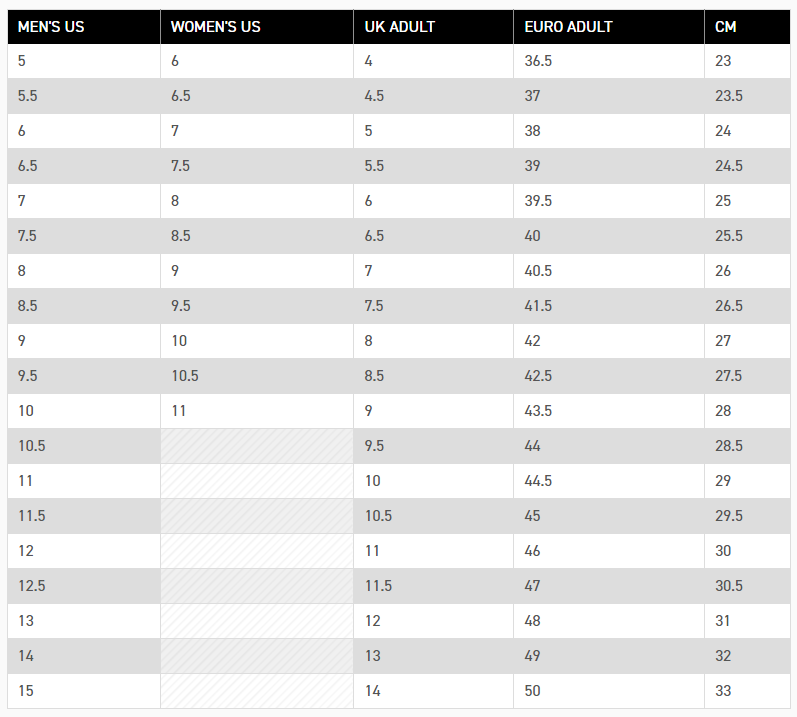797x717 pixels.
Task: Select Euro Adult 36.5 cell
Action: coord(609,61)
